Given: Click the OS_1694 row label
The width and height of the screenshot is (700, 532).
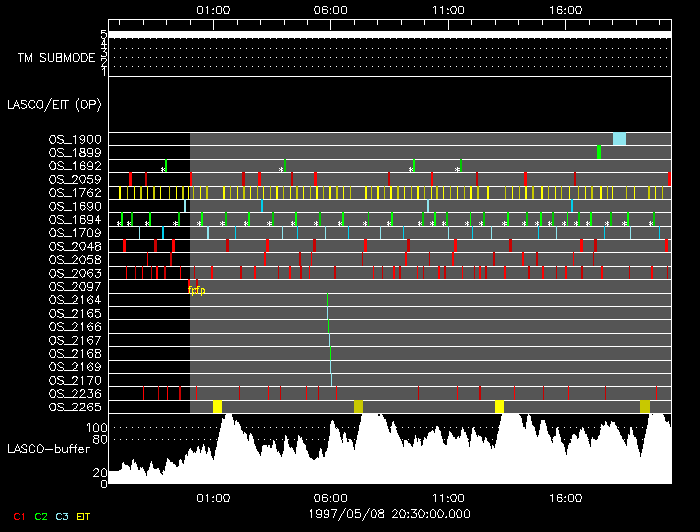Looking at the screenshot, I should 75,219.
